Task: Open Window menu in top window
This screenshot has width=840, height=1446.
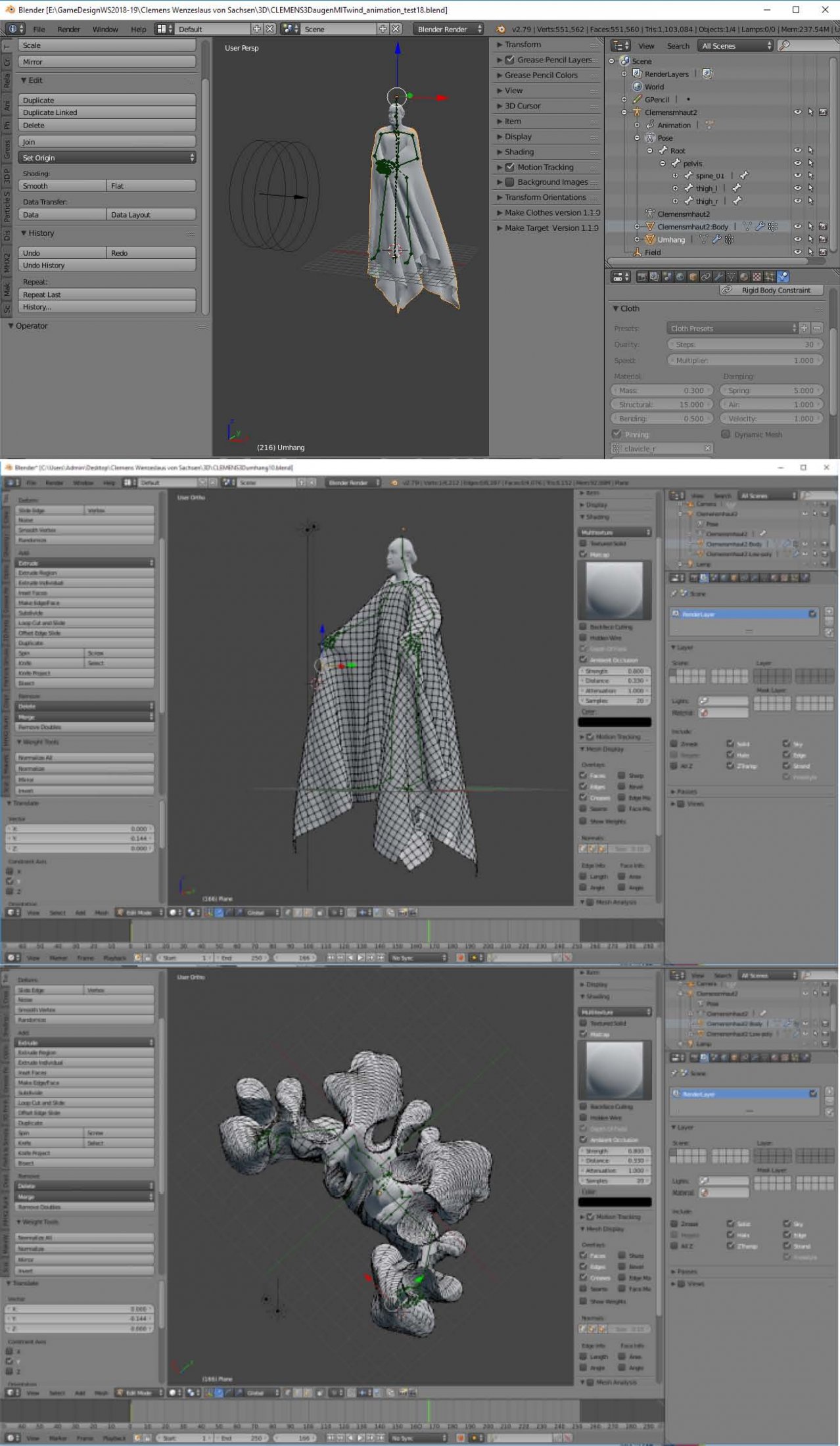Action: pyautogui.click(x=105, y=29)
